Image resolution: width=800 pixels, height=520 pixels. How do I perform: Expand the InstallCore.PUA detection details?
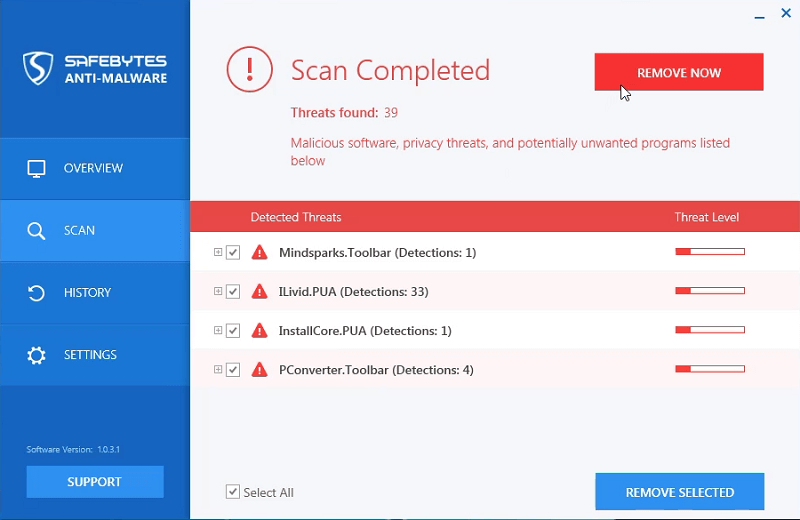coord(218,331)
